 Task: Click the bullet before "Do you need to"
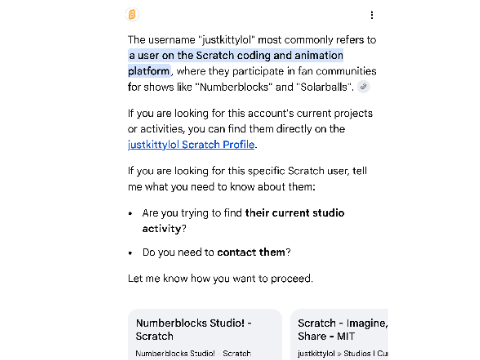pyautogui.click(x=131, y=253)
